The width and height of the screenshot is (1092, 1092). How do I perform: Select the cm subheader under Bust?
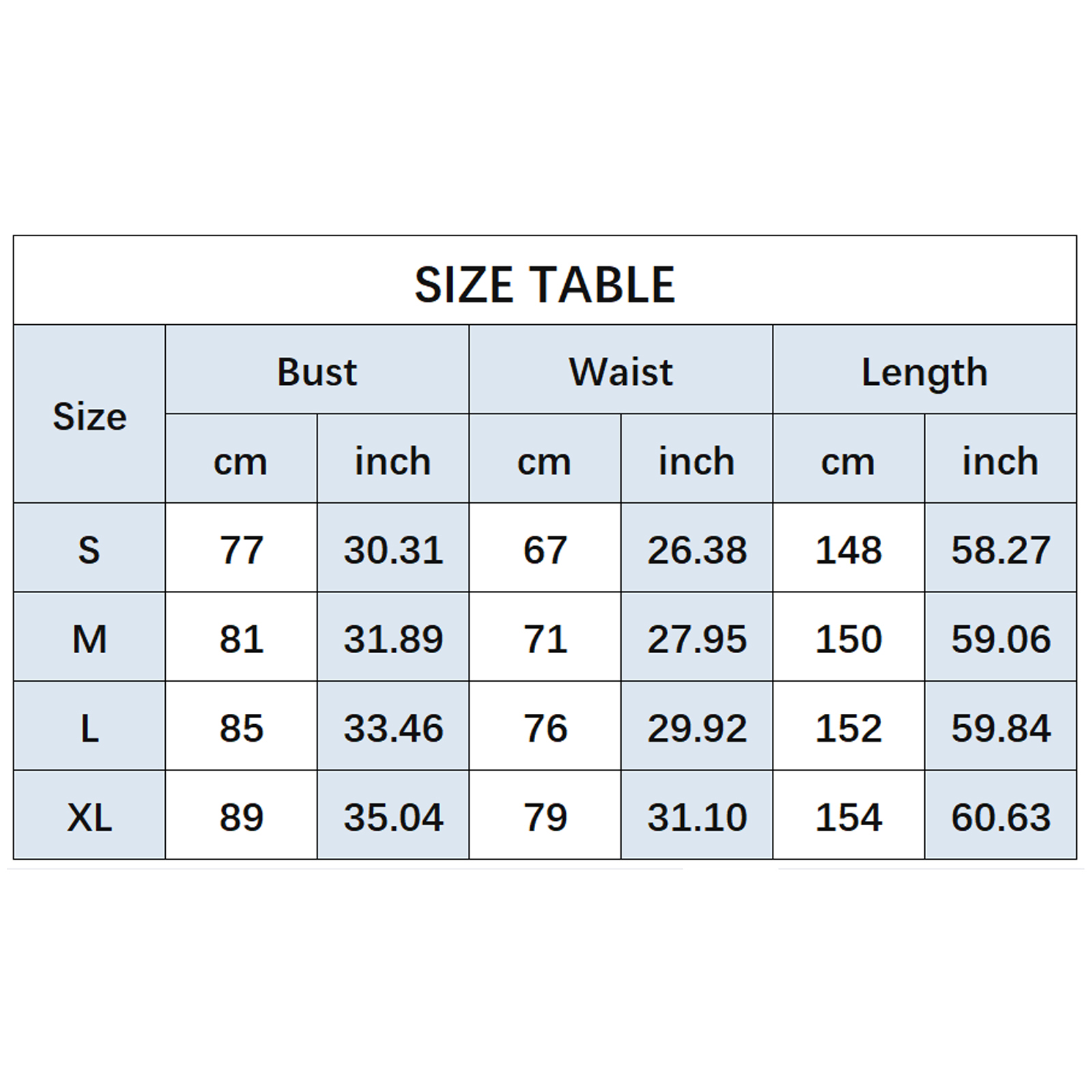240,461
